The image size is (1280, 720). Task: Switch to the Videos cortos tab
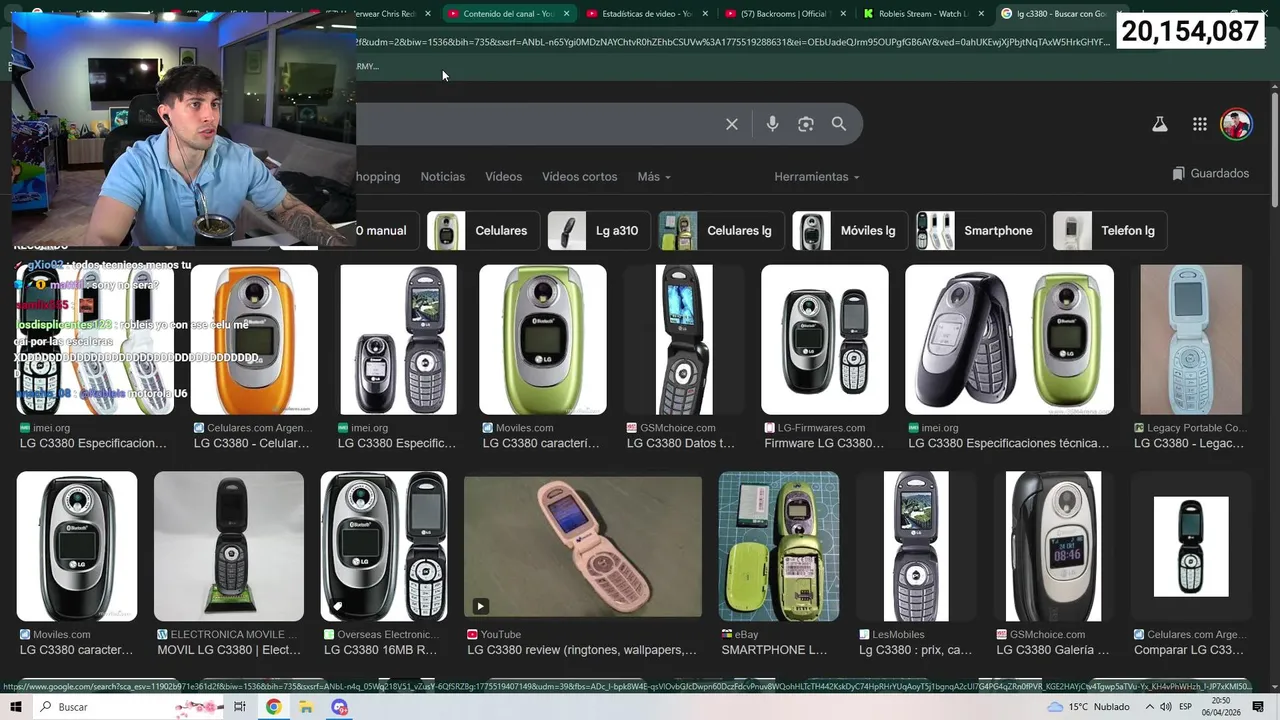[x=580, y=177]
